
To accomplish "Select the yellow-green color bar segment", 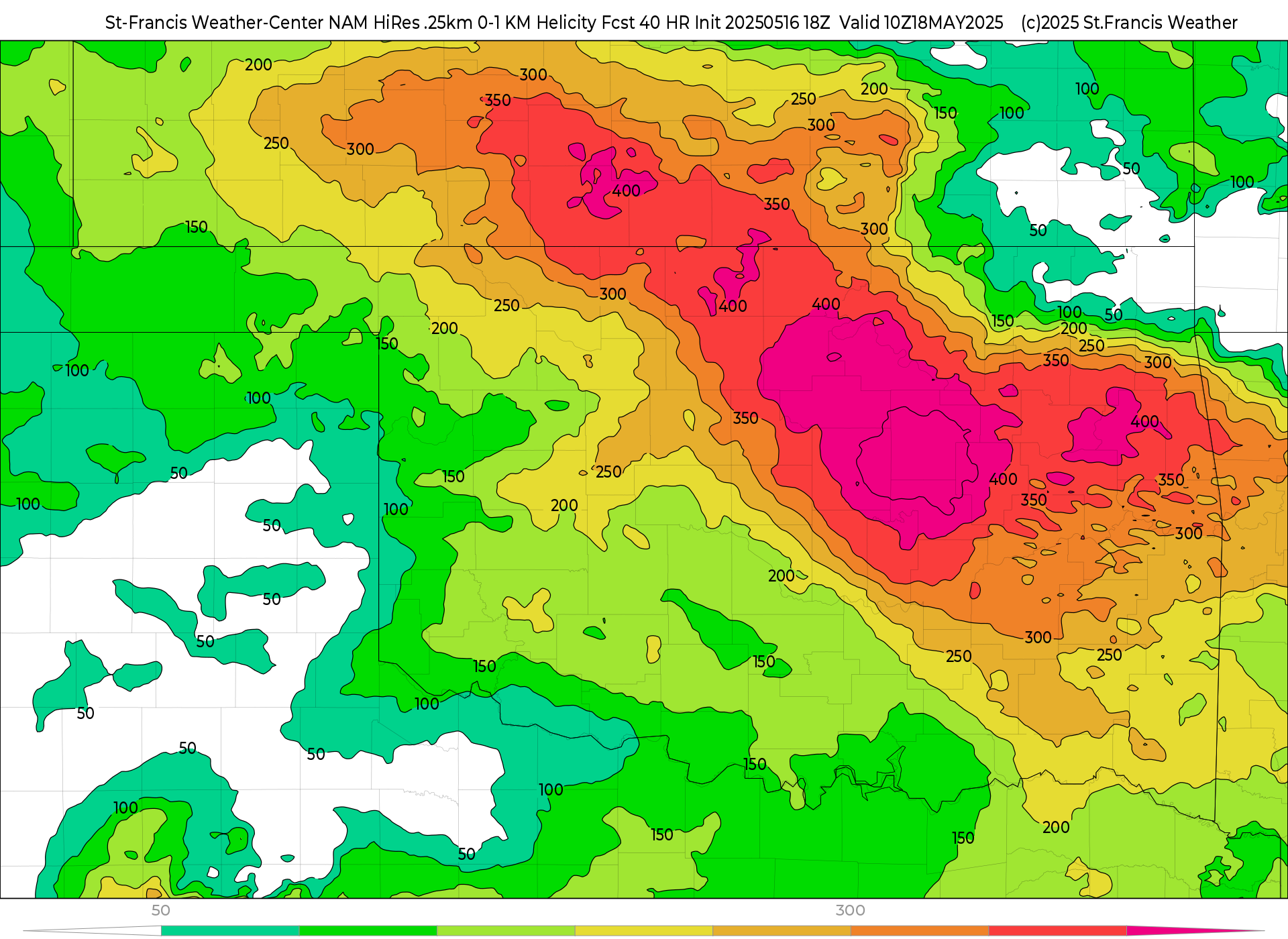I will tap(506, 931).
